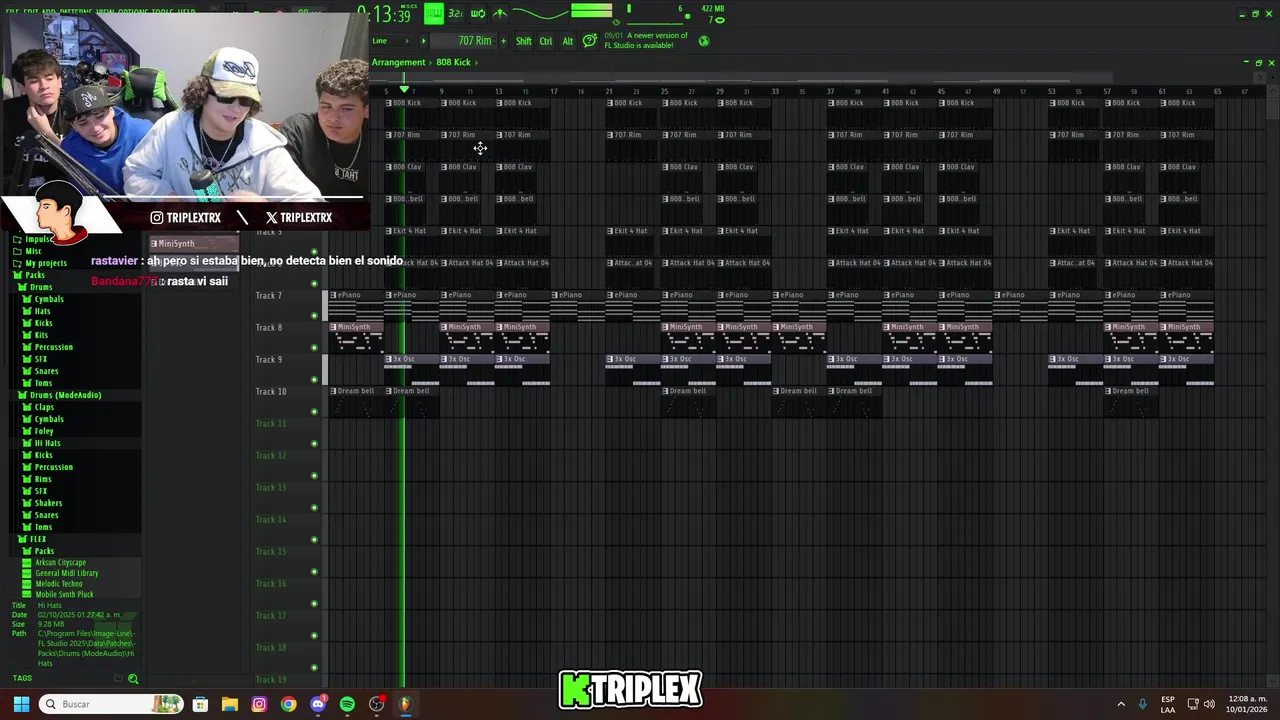Click the 3.2 countdown-before-recording icon

tap(455, 13)
